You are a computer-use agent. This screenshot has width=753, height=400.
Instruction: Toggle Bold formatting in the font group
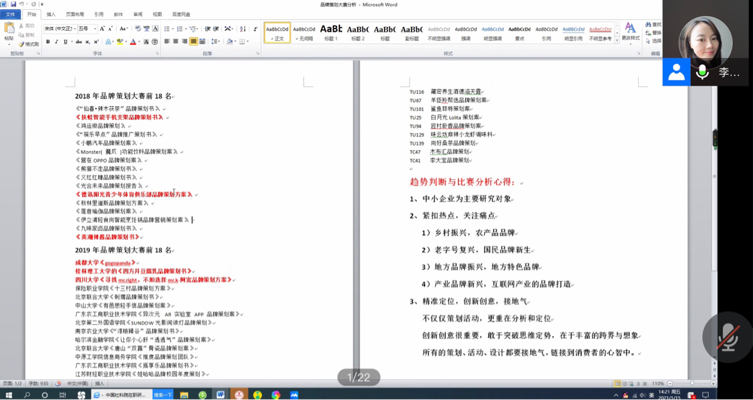(47, 42)
